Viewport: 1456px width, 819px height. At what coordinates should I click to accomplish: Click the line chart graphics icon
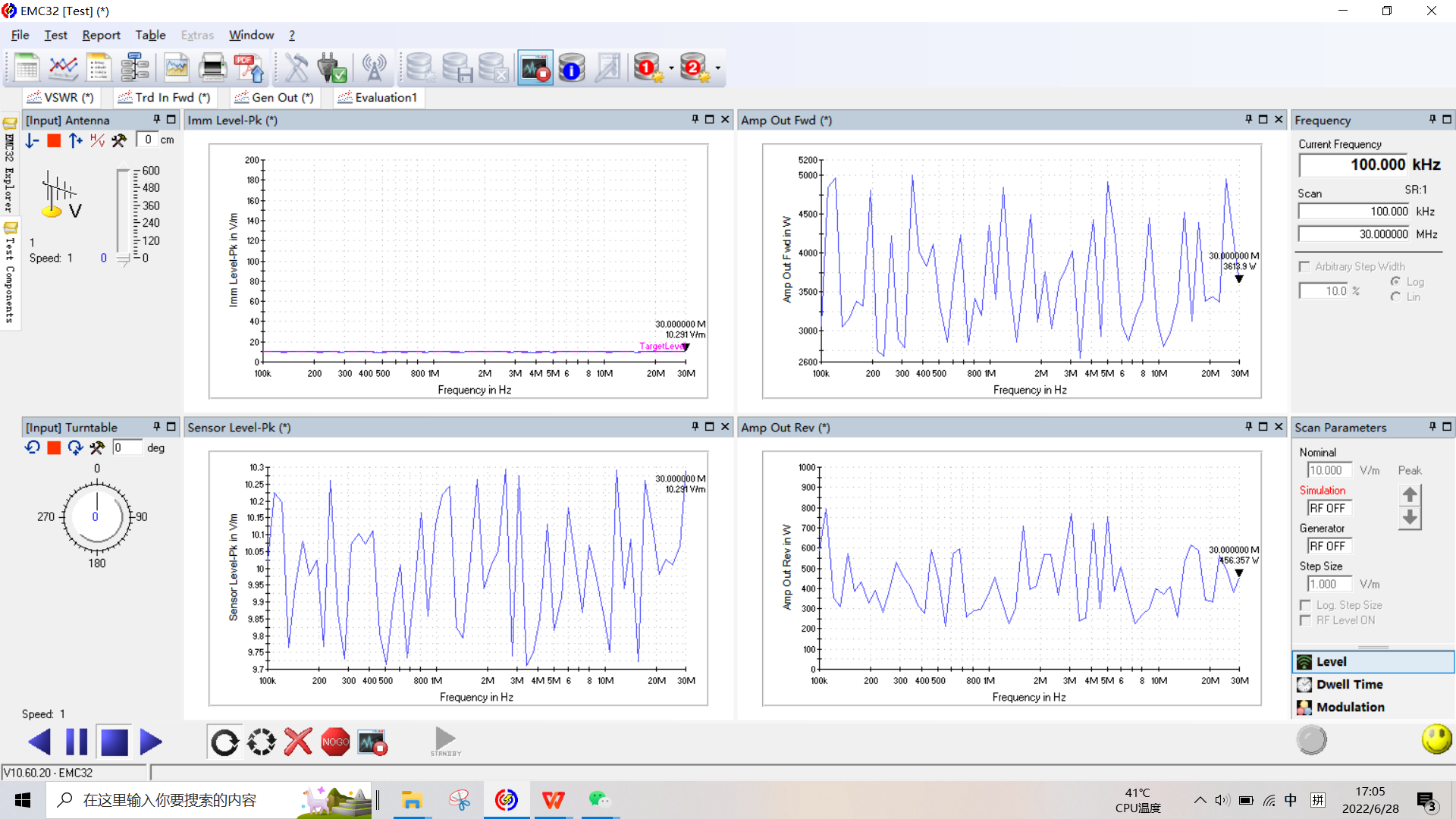[63, 67]
